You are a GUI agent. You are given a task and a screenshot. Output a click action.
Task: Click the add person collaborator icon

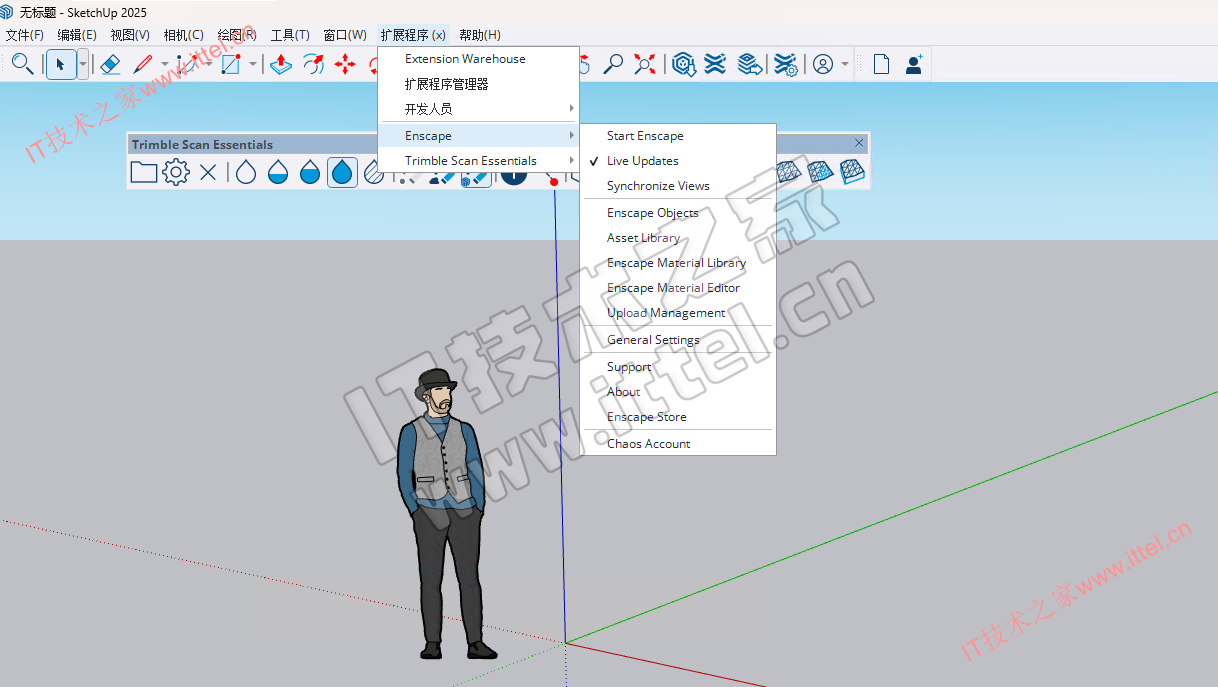pyautogui.click(x=914, y=65)
